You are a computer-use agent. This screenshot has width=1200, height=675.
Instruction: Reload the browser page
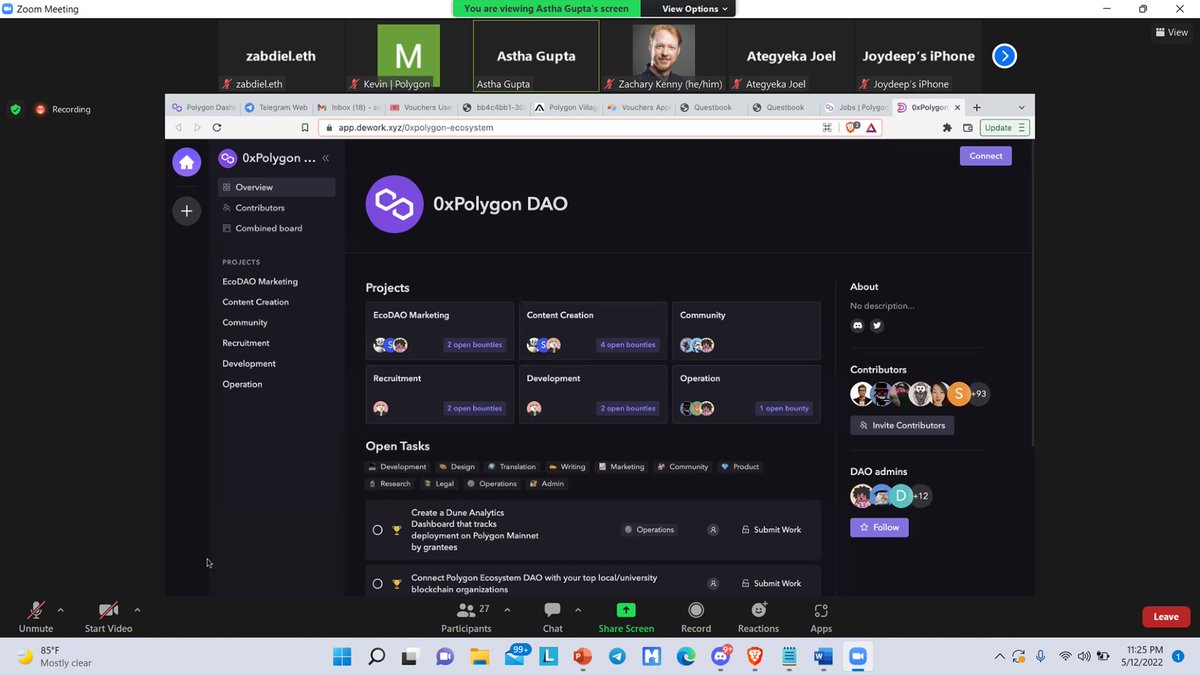[x=217, y=128]
